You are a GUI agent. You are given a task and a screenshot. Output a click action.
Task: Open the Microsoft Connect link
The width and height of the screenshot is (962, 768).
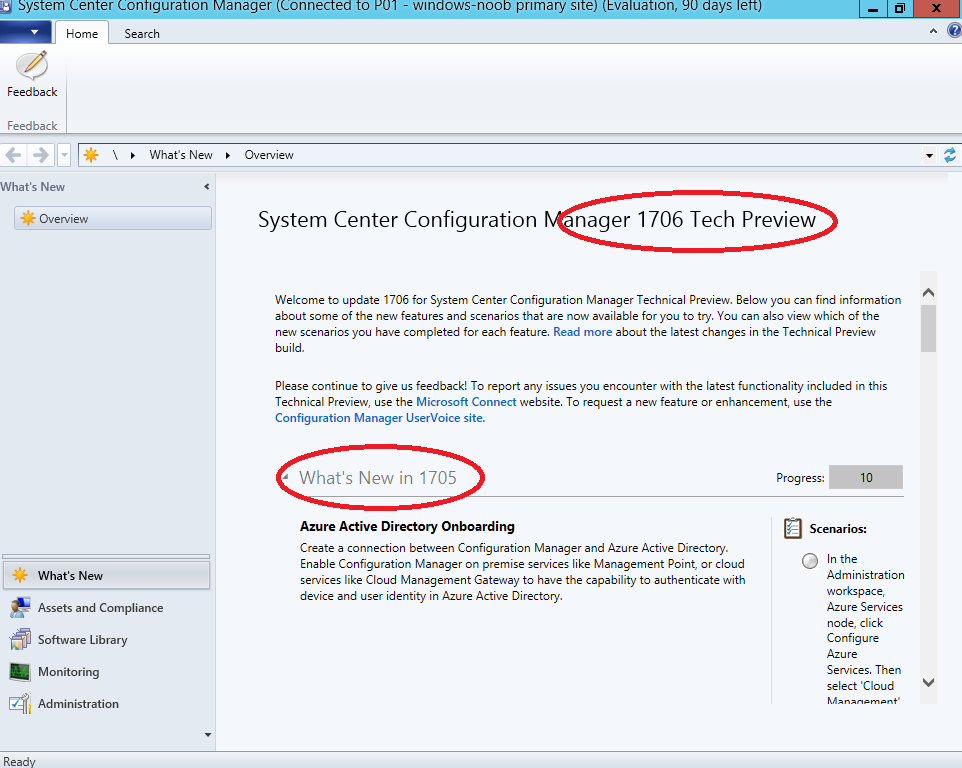click(466, 402)
